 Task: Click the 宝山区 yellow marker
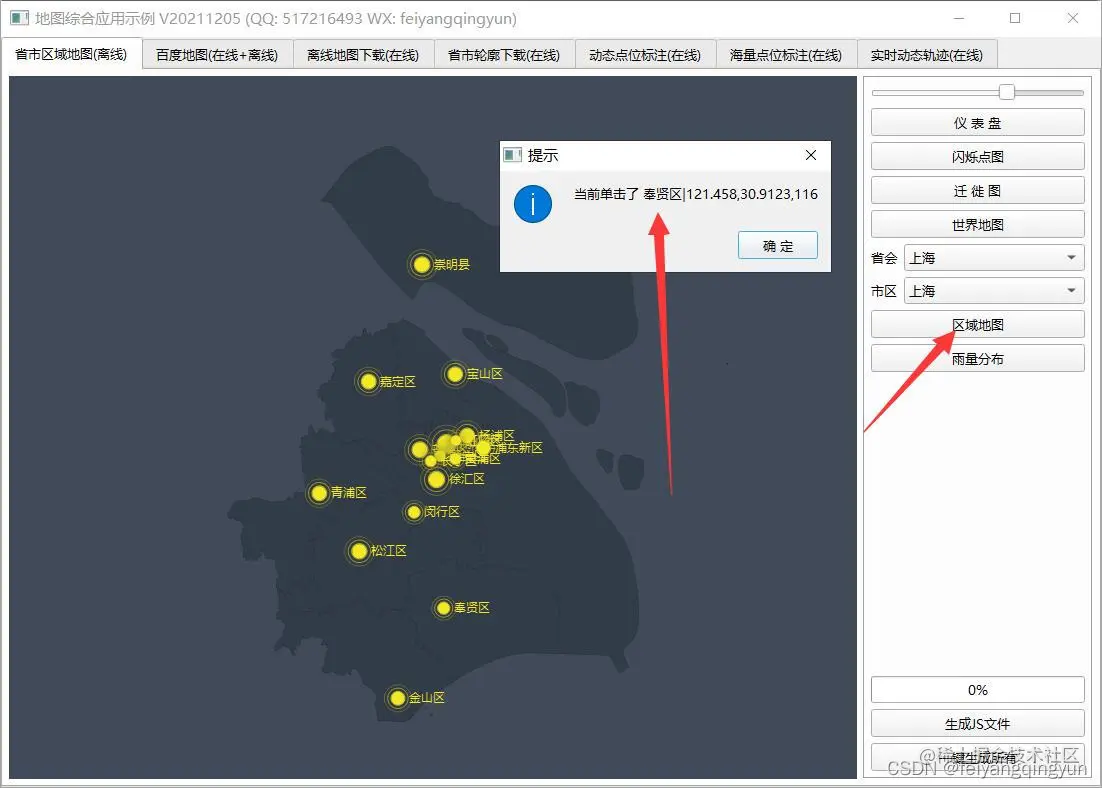click(457, 373)
